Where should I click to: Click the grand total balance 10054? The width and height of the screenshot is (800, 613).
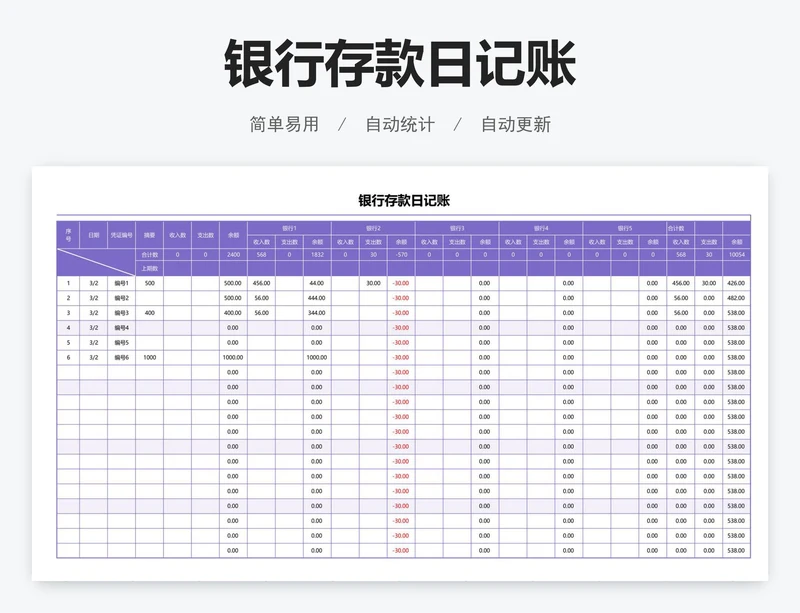[737, 254]
